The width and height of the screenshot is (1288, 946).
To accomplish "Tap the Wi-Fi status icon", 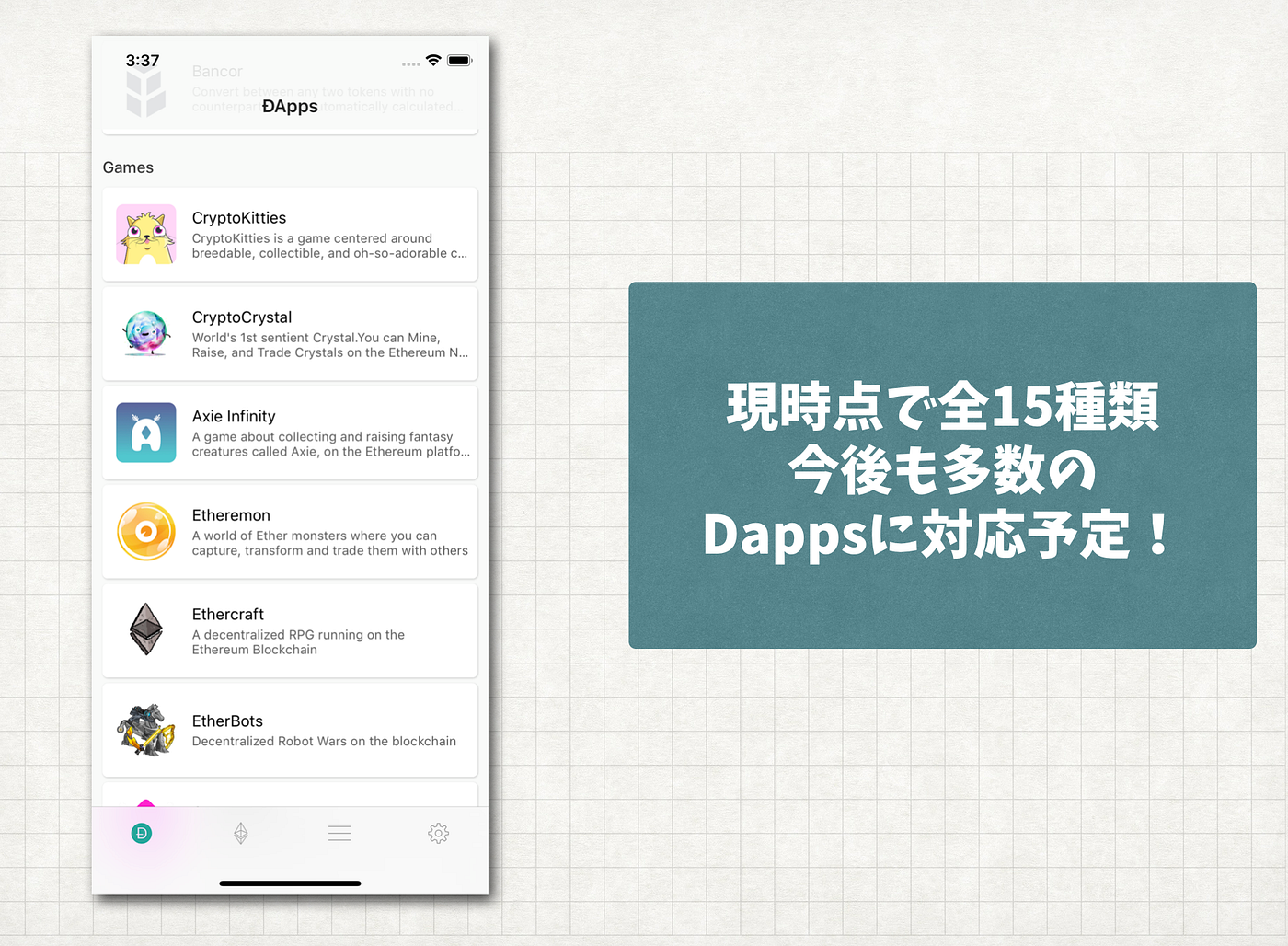I will [x=433, y=61].
